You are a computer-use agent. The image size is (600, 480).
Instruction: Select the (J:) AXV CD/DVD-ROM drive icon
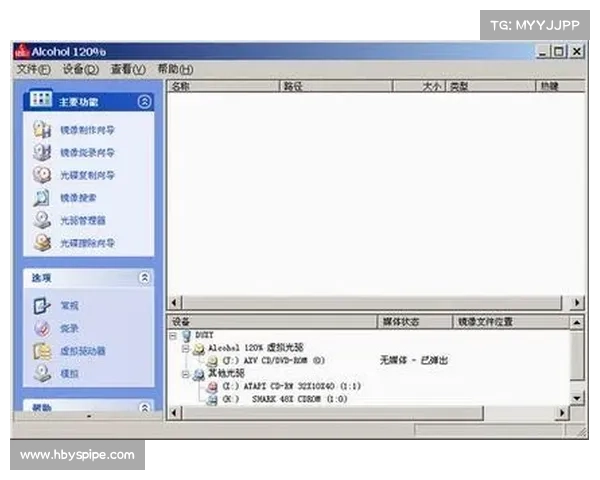(212, 361)
